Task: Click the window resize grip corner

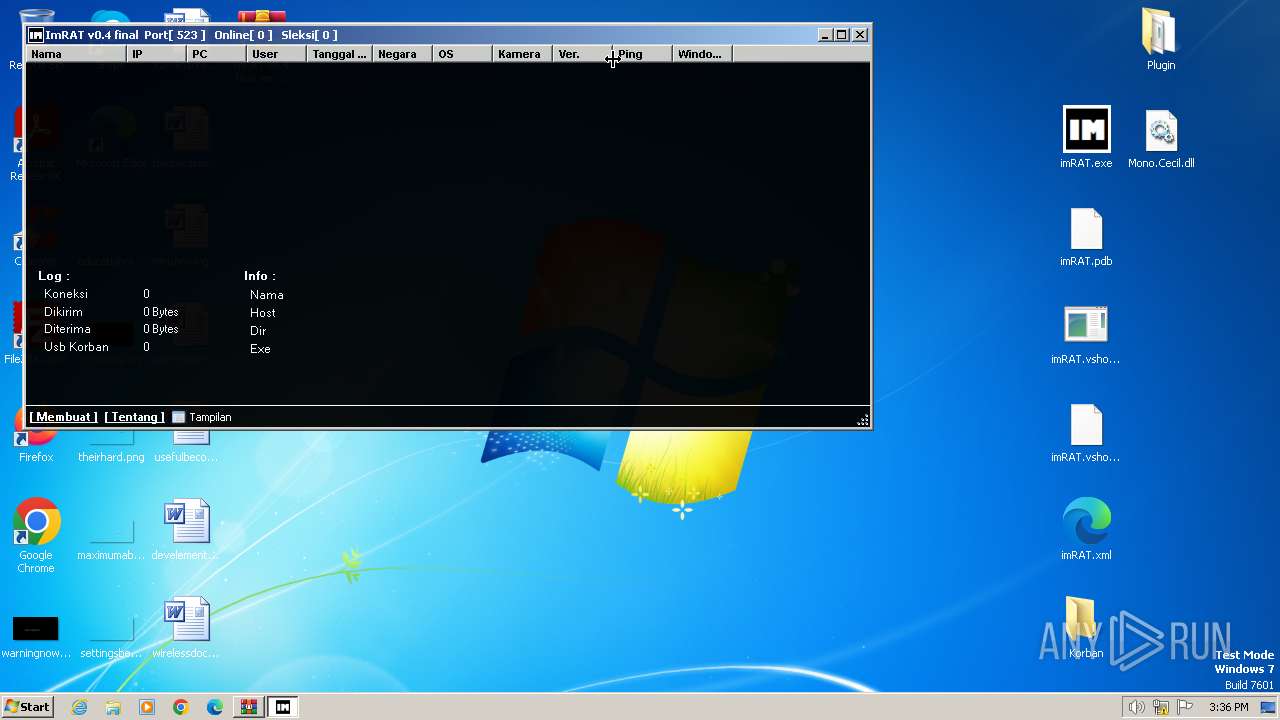Action: [x=863, y=420]
